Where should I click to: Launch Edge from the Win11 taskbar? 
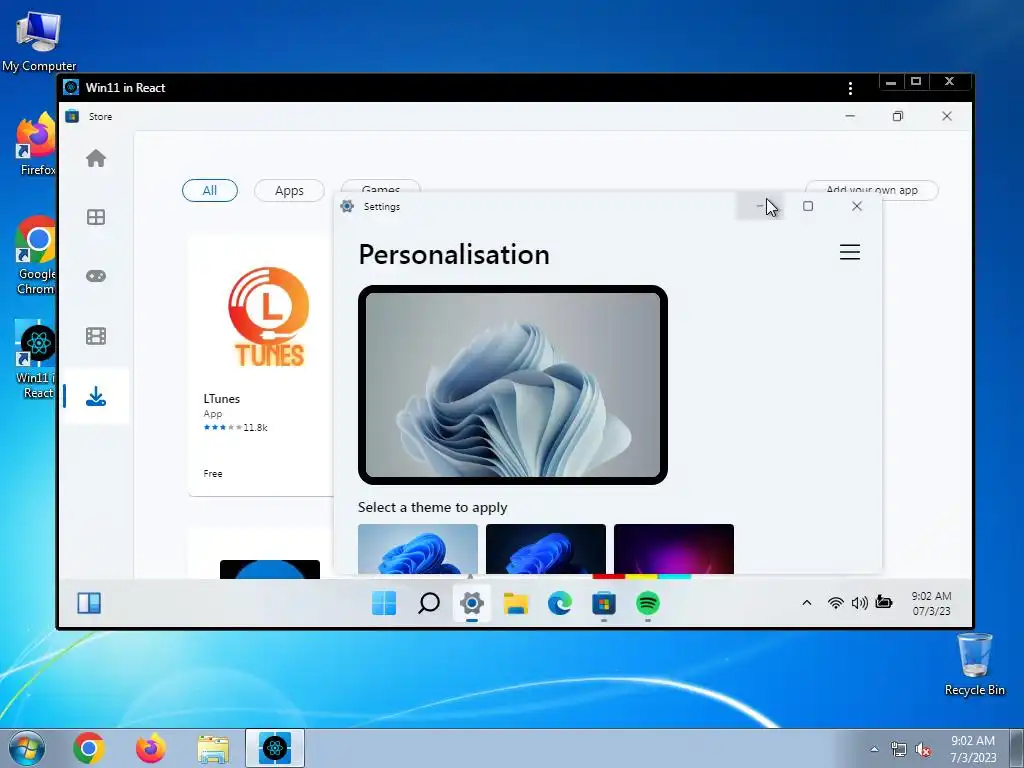(x=560, y=603)
